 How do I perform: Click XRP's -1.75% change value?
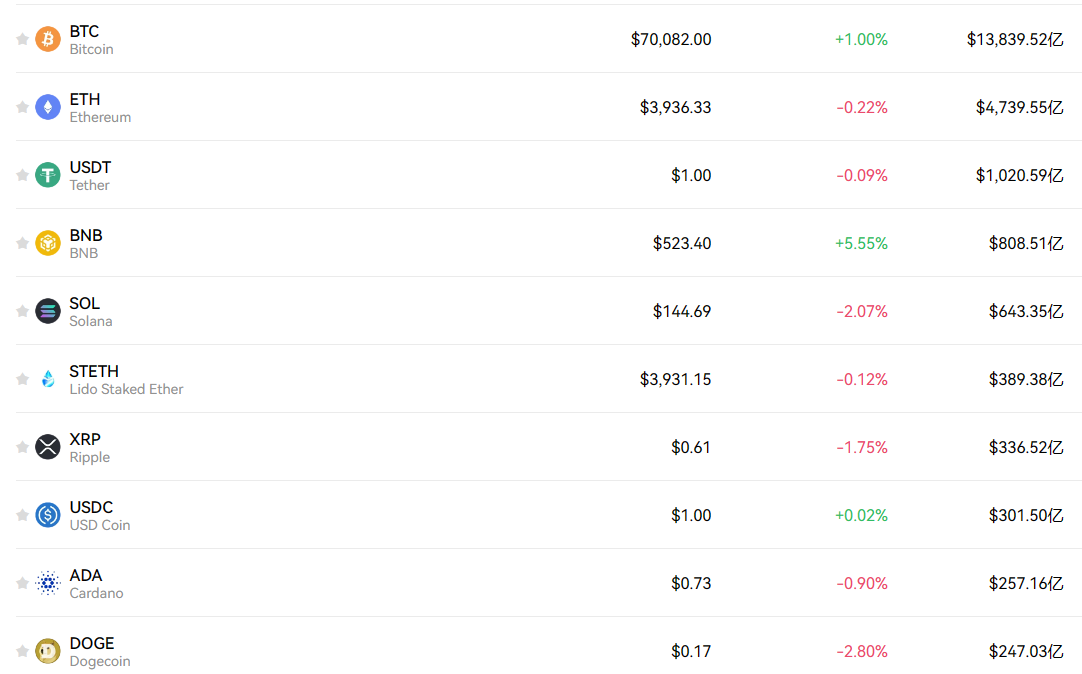(x=862, y=448)
